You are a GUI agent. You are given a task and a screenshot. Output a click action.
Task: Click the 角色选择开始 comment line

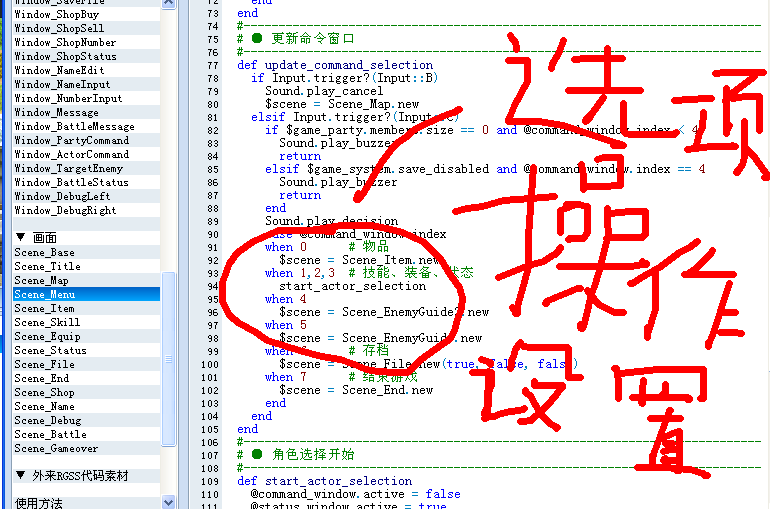[296, 455]
